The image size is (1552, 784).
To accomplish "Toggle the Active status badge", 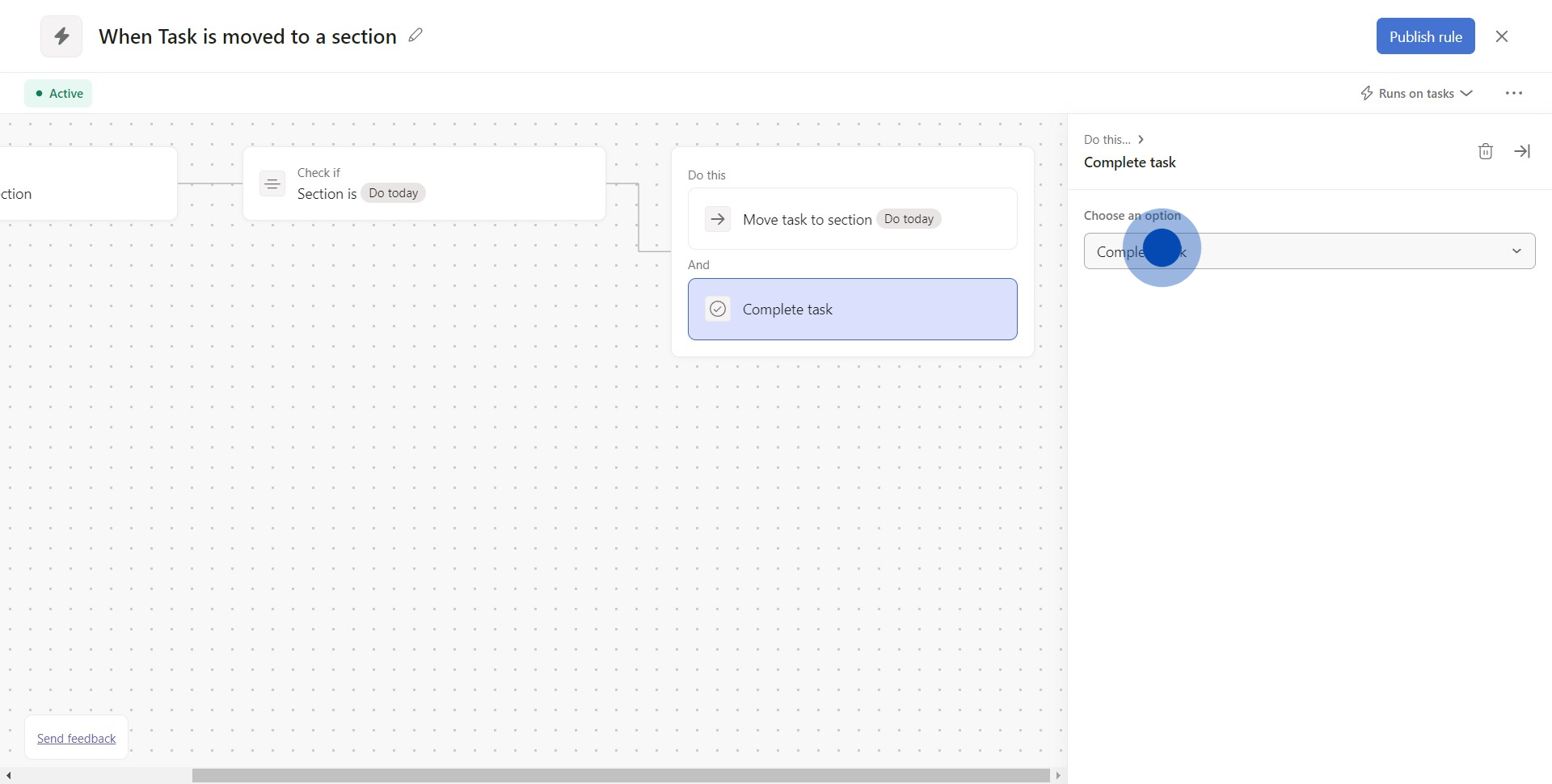I will click(58, 94).
